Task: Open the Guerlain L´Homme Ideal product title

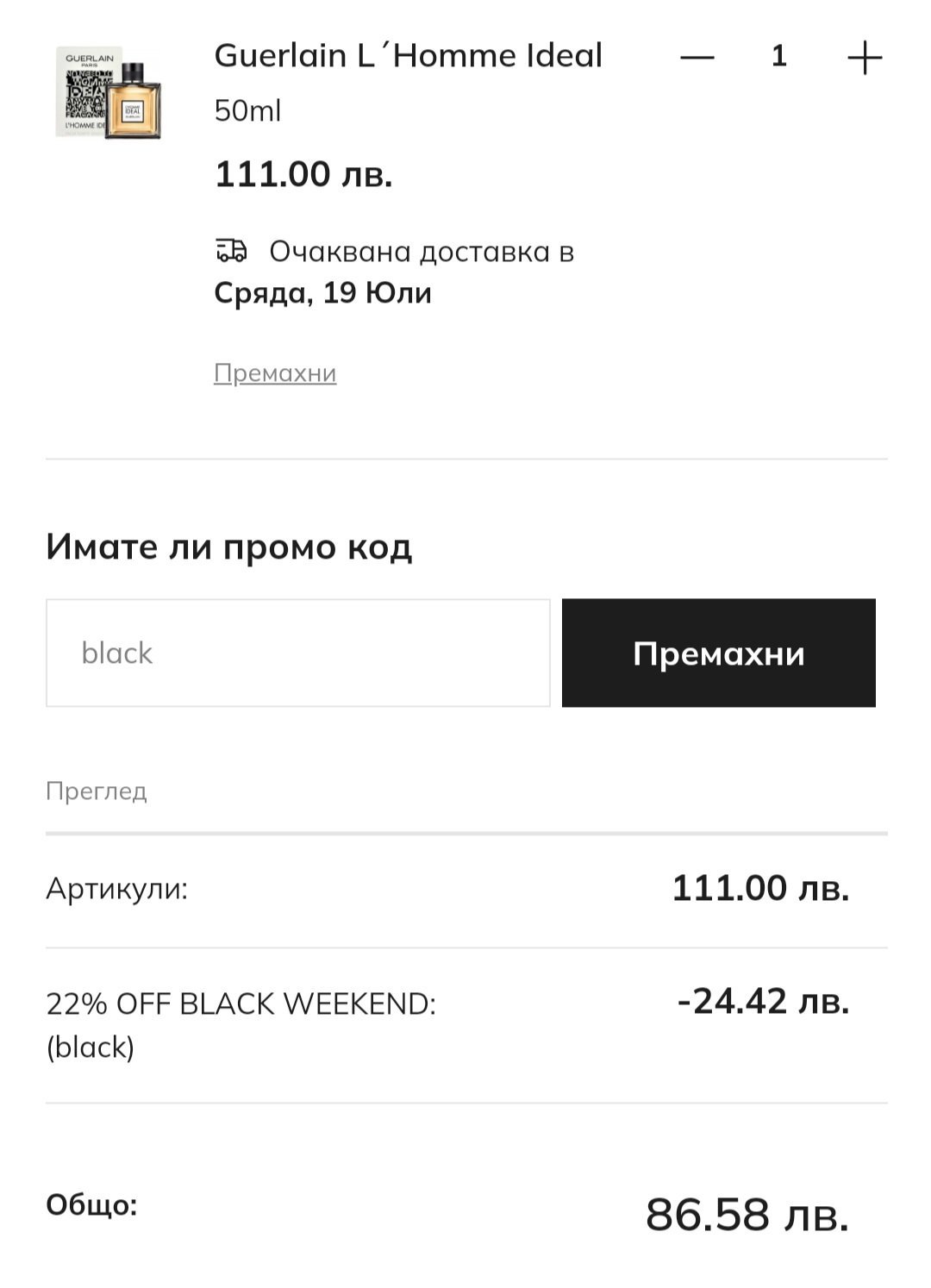Action: tap(408, 56)
